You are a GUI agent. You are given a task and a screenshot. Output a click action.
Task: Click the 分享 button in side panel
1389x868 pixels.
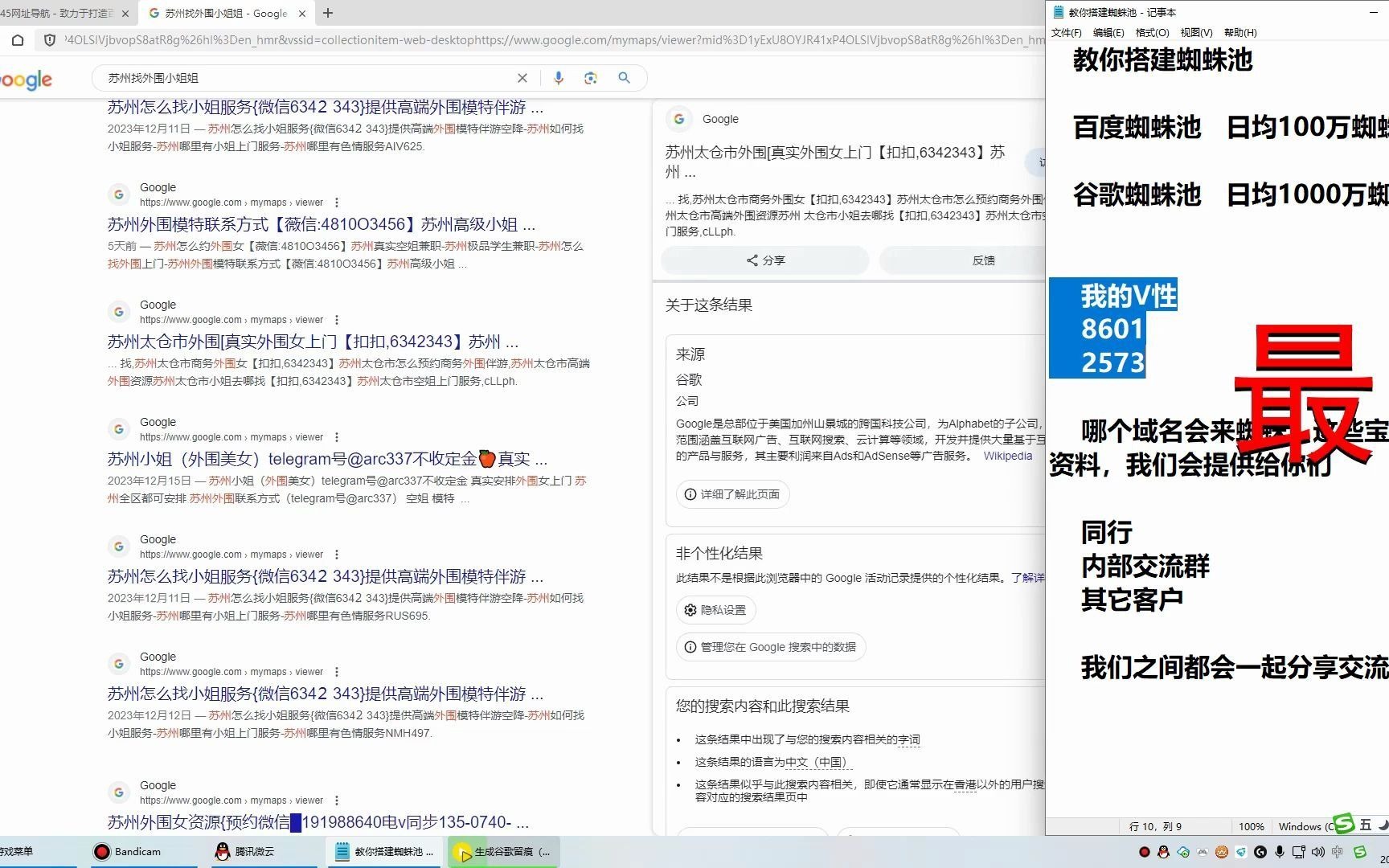click(x=765, y=260)
